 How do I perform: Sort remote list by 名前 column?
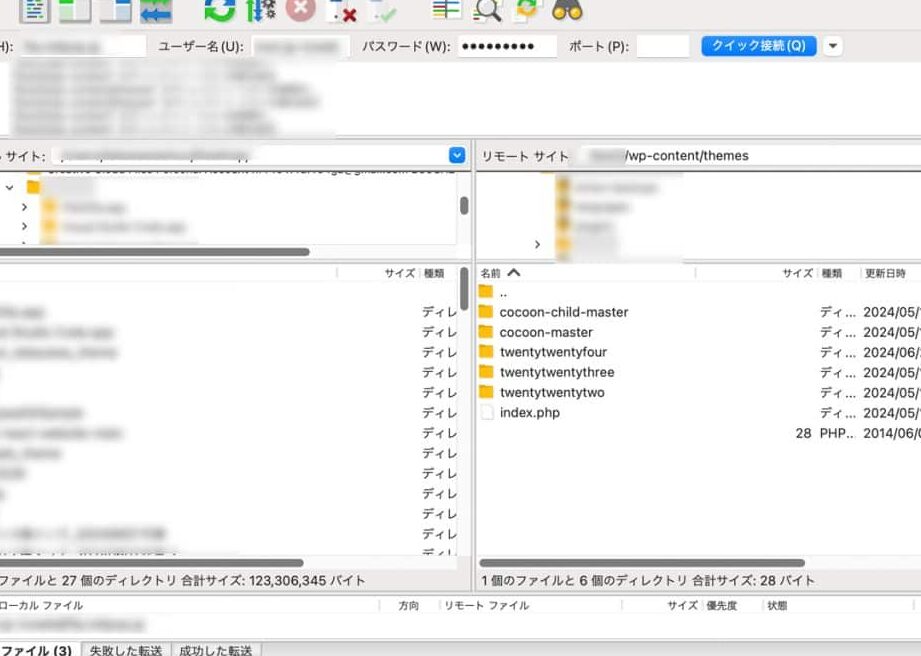click(490, 273)
